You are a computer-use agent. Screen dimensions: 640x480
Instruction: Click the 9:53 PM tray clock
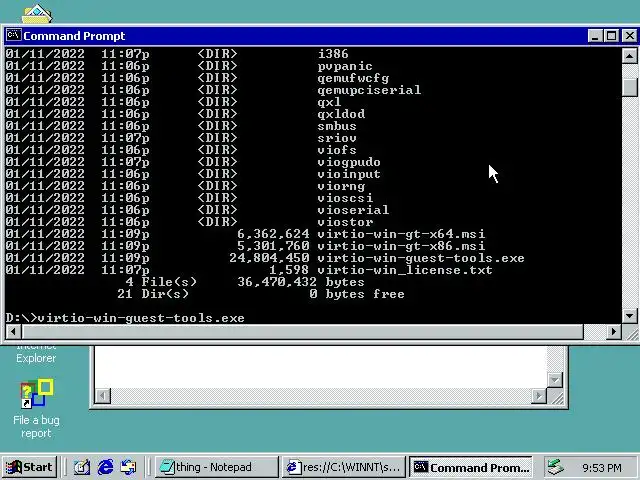(x=602, y=467)
